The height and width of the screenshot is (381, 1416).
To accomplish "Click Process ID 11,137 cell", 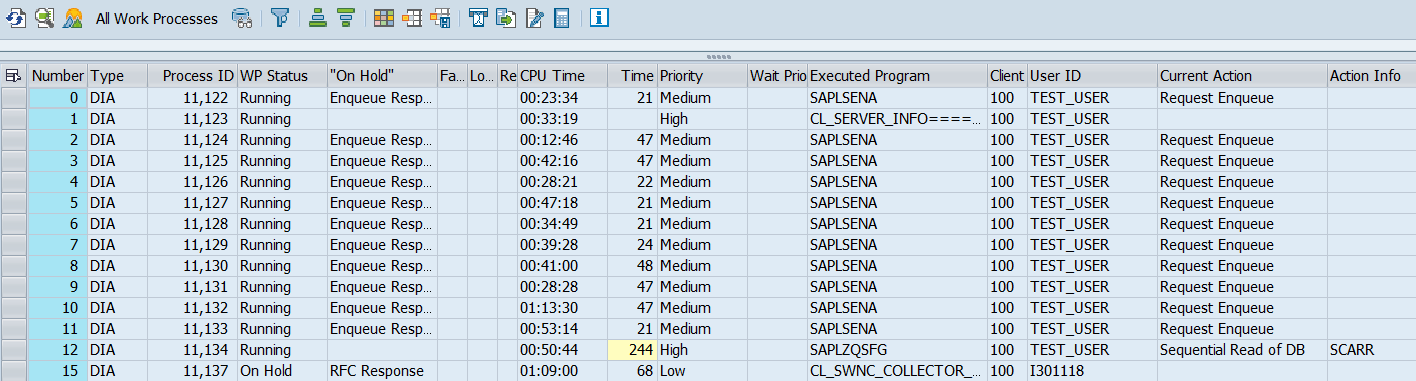I will tap(192, 371).
